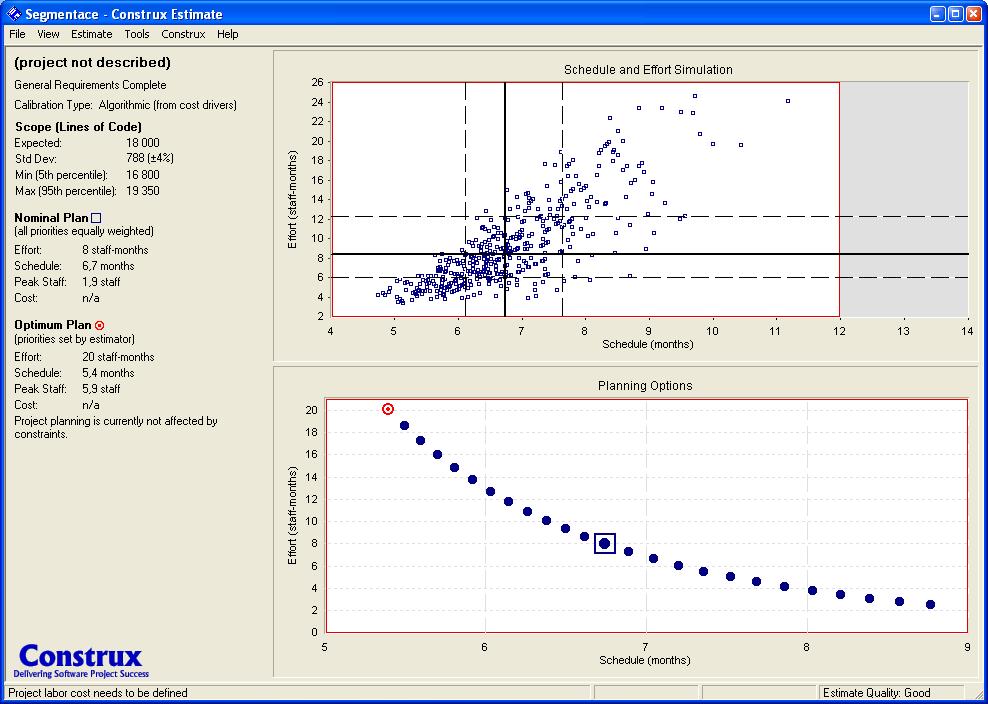This screenshot has height=704, width=988.
Task: Select the Std Dev value "788 (±4%)"
Action: (x=150, y=159)
